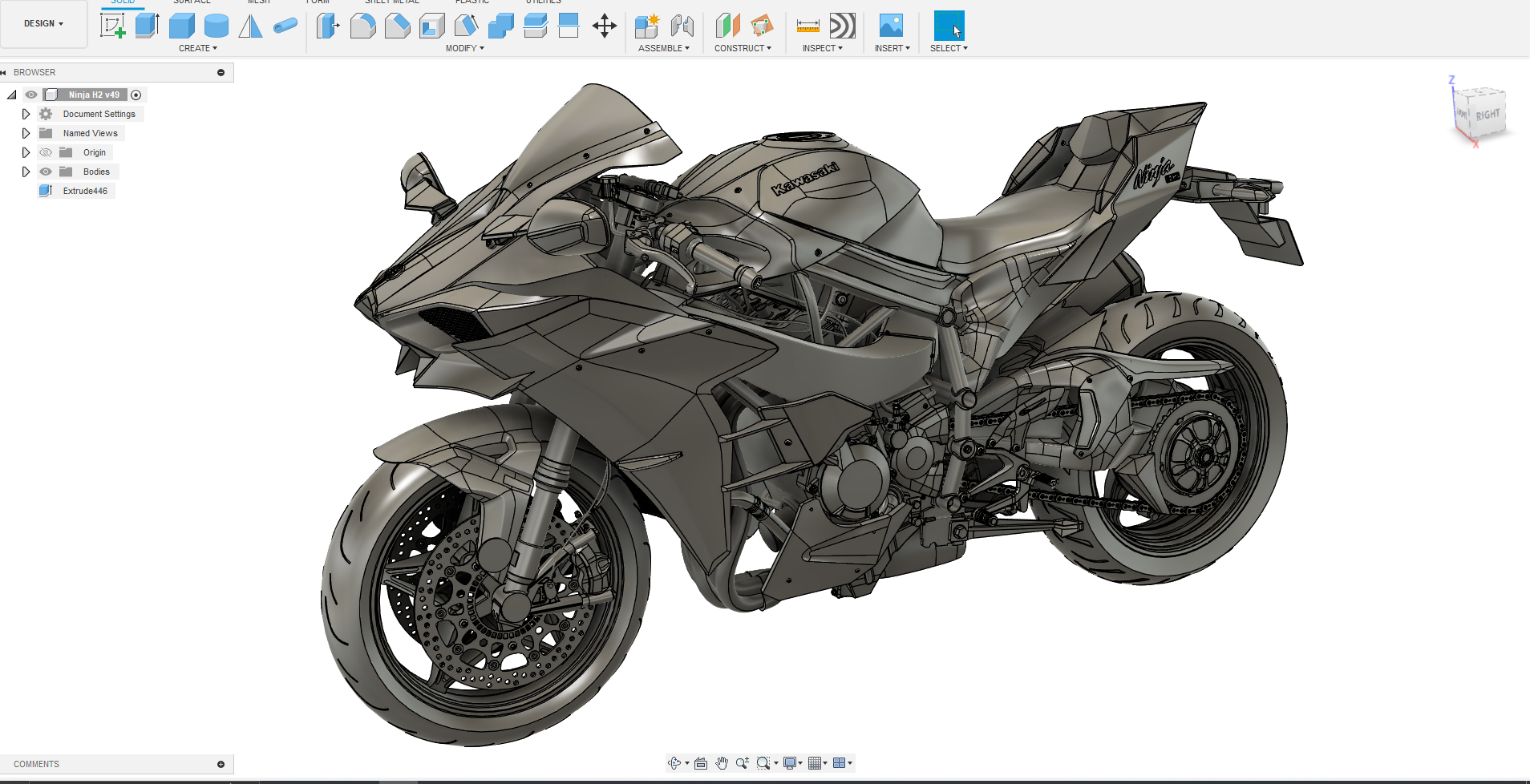1530x784 pixels.
Task: Select the Offset Face tool
Action: 535,26
